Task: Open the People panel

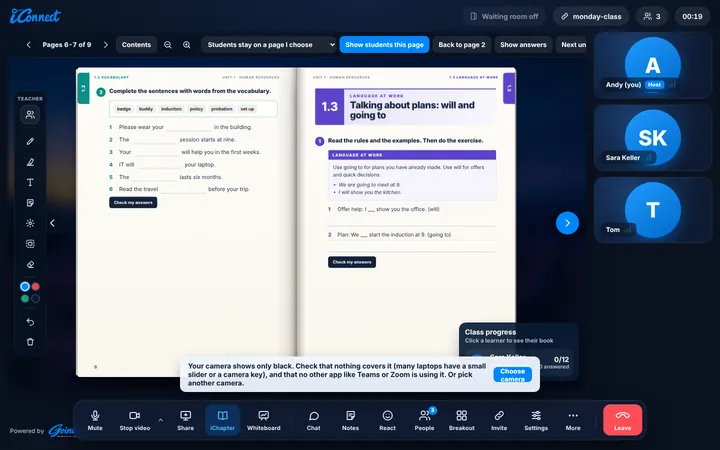Action: click(x=424, y=420)
